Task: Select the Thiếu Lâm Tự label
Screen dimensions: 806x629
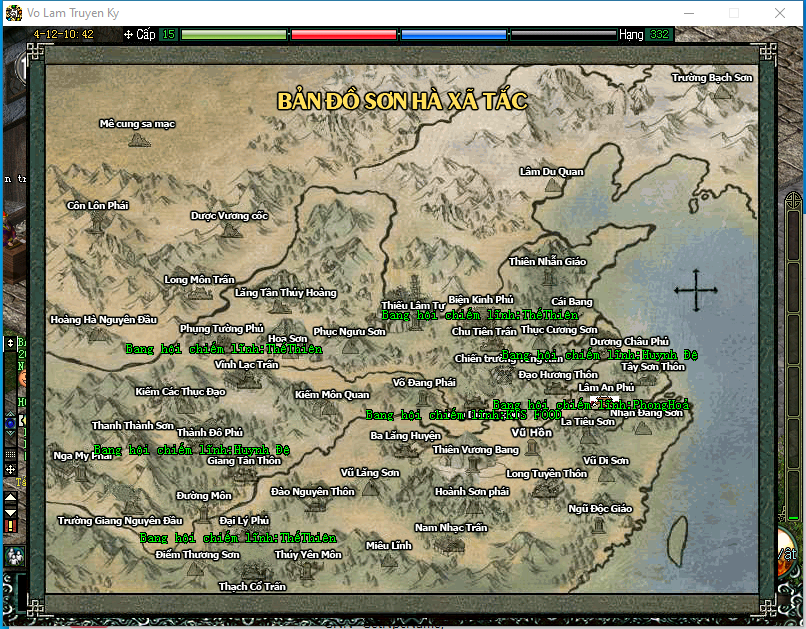Action: tap(413, 305)
